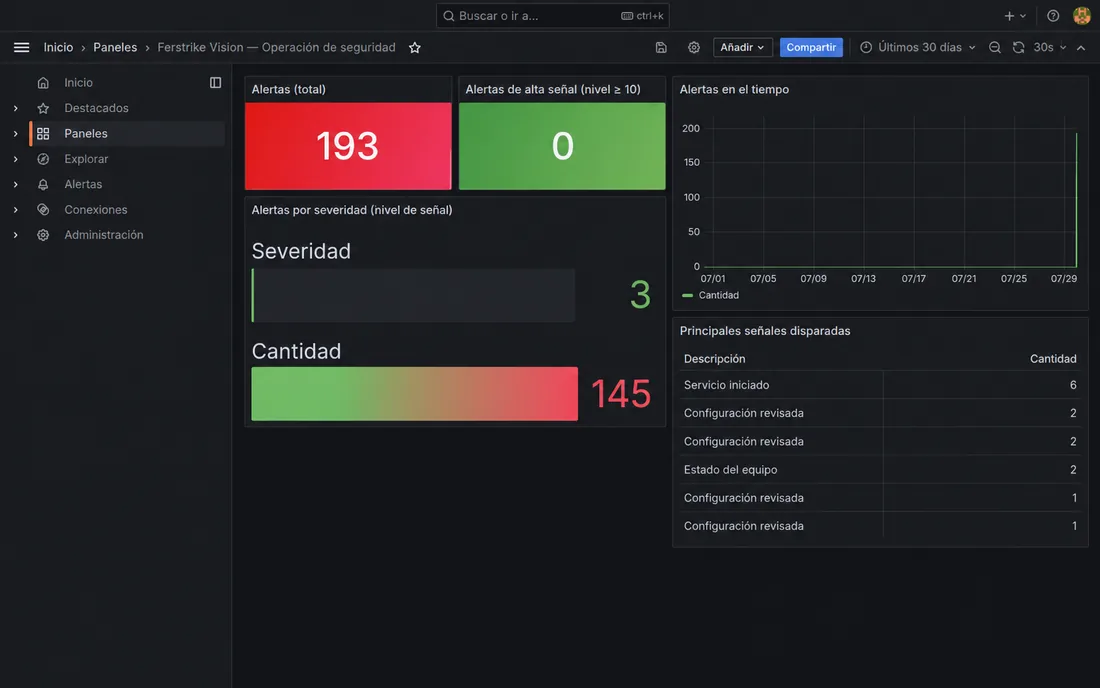Open the Alertas en el tiempo panel title
This screenshot has height=688, width=1100.
pos(734,89)
